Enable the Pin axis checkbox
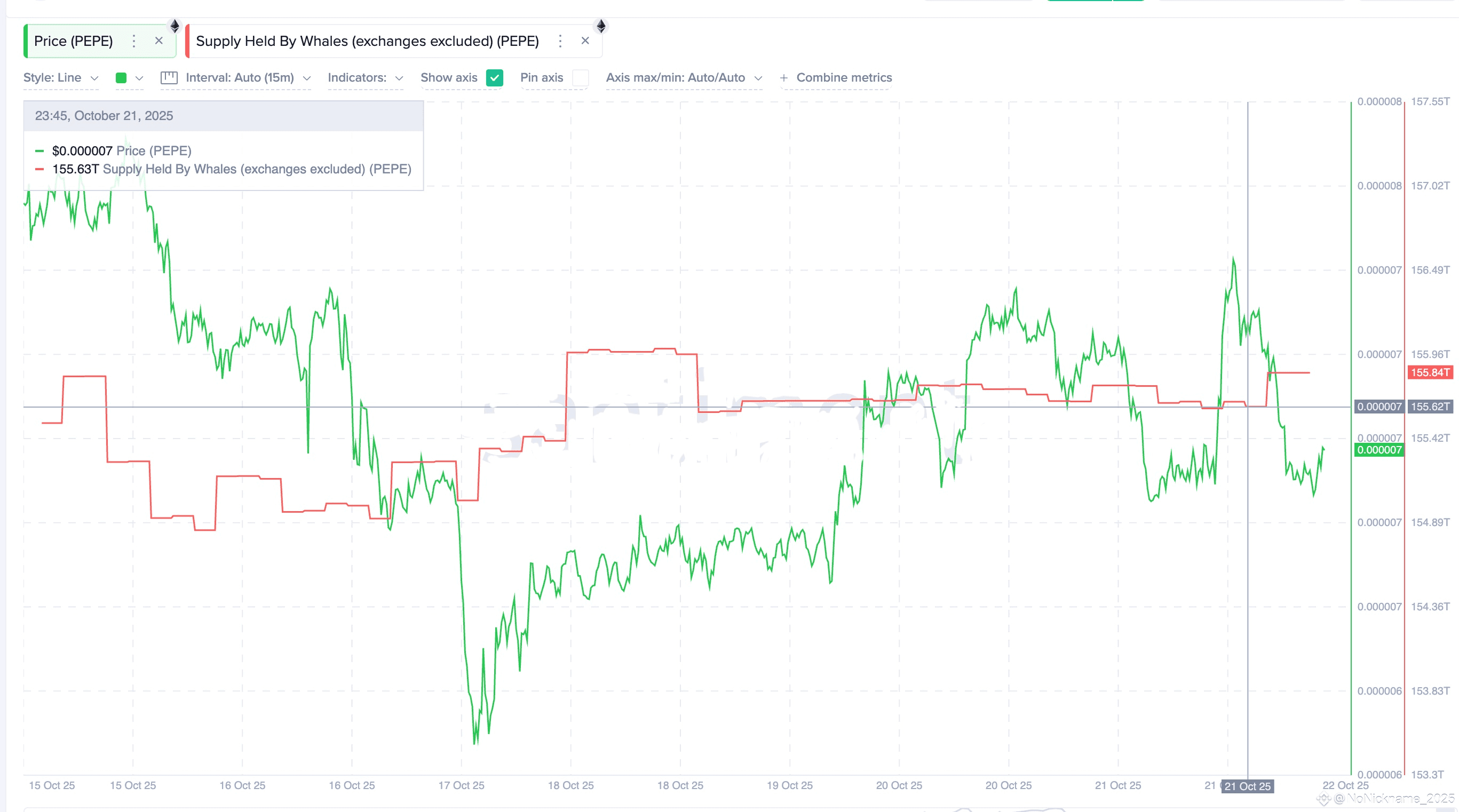The width and height of the screenshot is (1459, 812). (581, 77)
